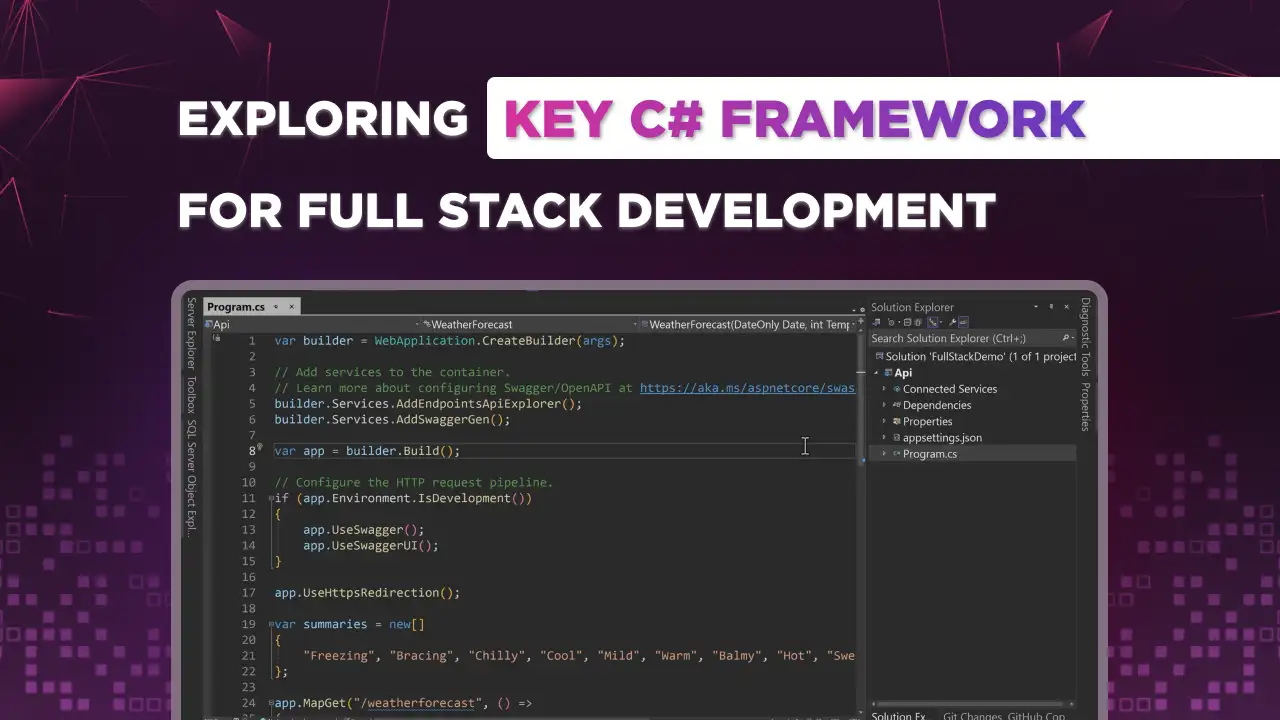Select appsettings.json file
The height and width of the screenshot is (720, 1280).
point(943,437)
